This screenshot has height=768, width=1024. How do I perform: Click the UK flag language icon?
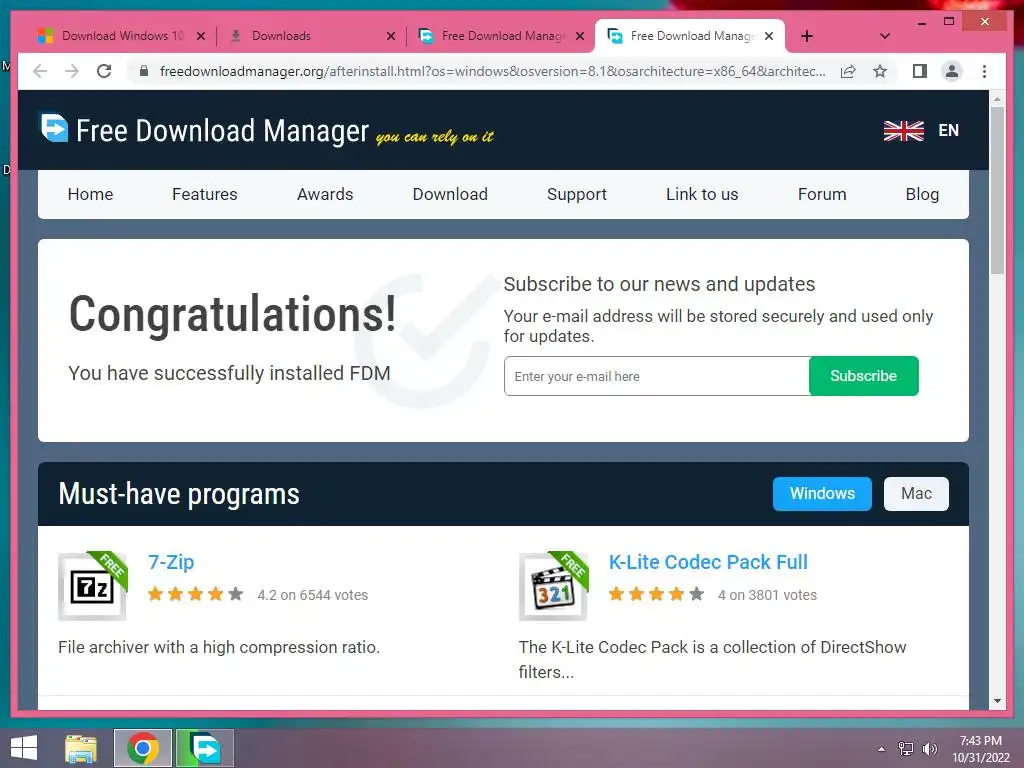[x=903, y=131]
